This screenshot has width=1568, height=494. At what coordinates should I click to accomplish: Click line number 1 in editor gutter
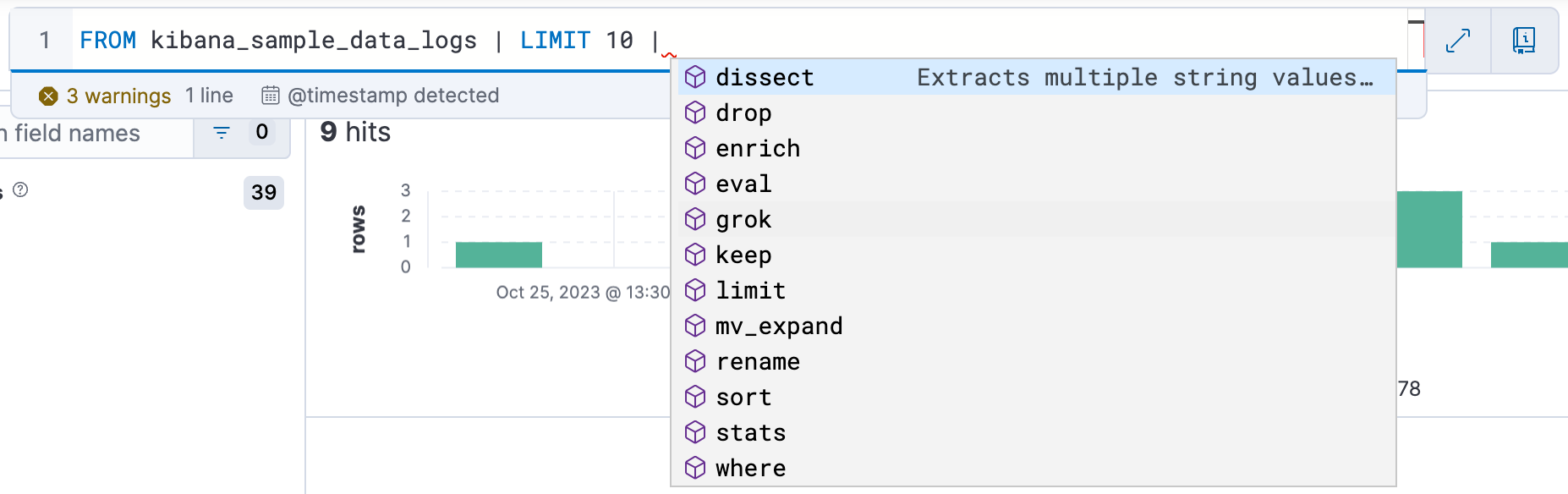point(45,40)
